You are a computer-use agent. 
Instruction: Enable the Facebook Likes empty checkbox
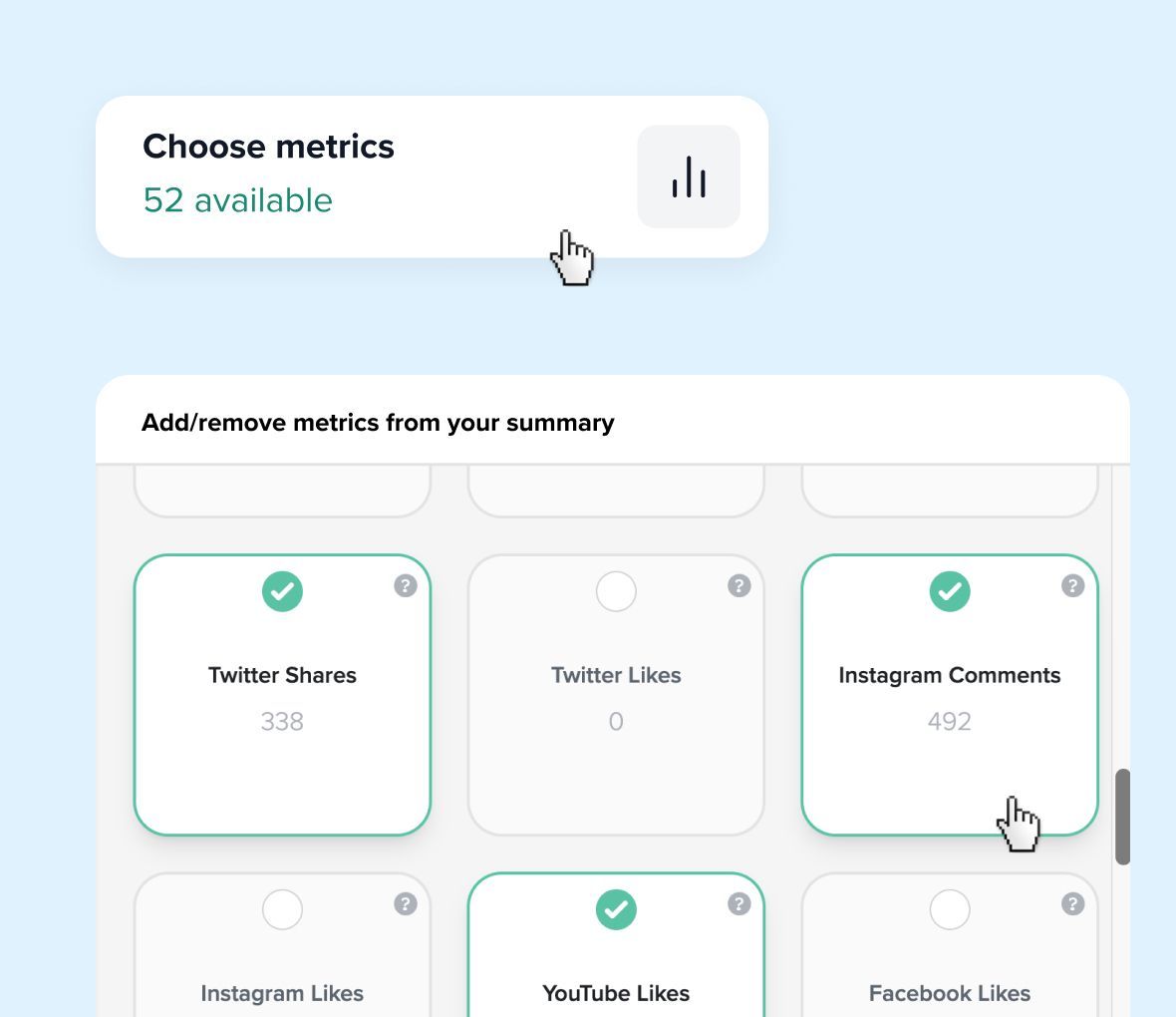950,909
